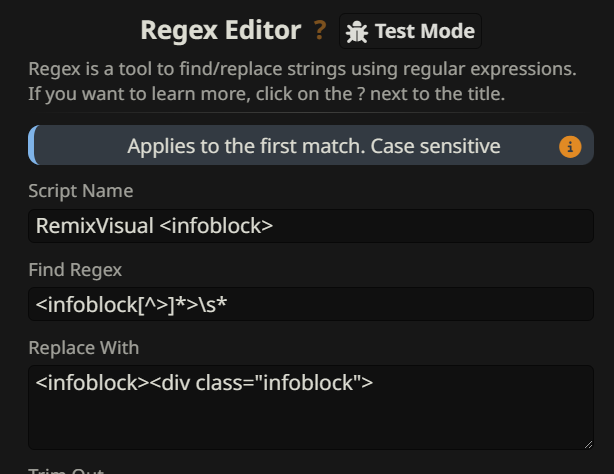The image size is (614, 474).
Task: Click the Replace With label
Action: click(83, 347)
